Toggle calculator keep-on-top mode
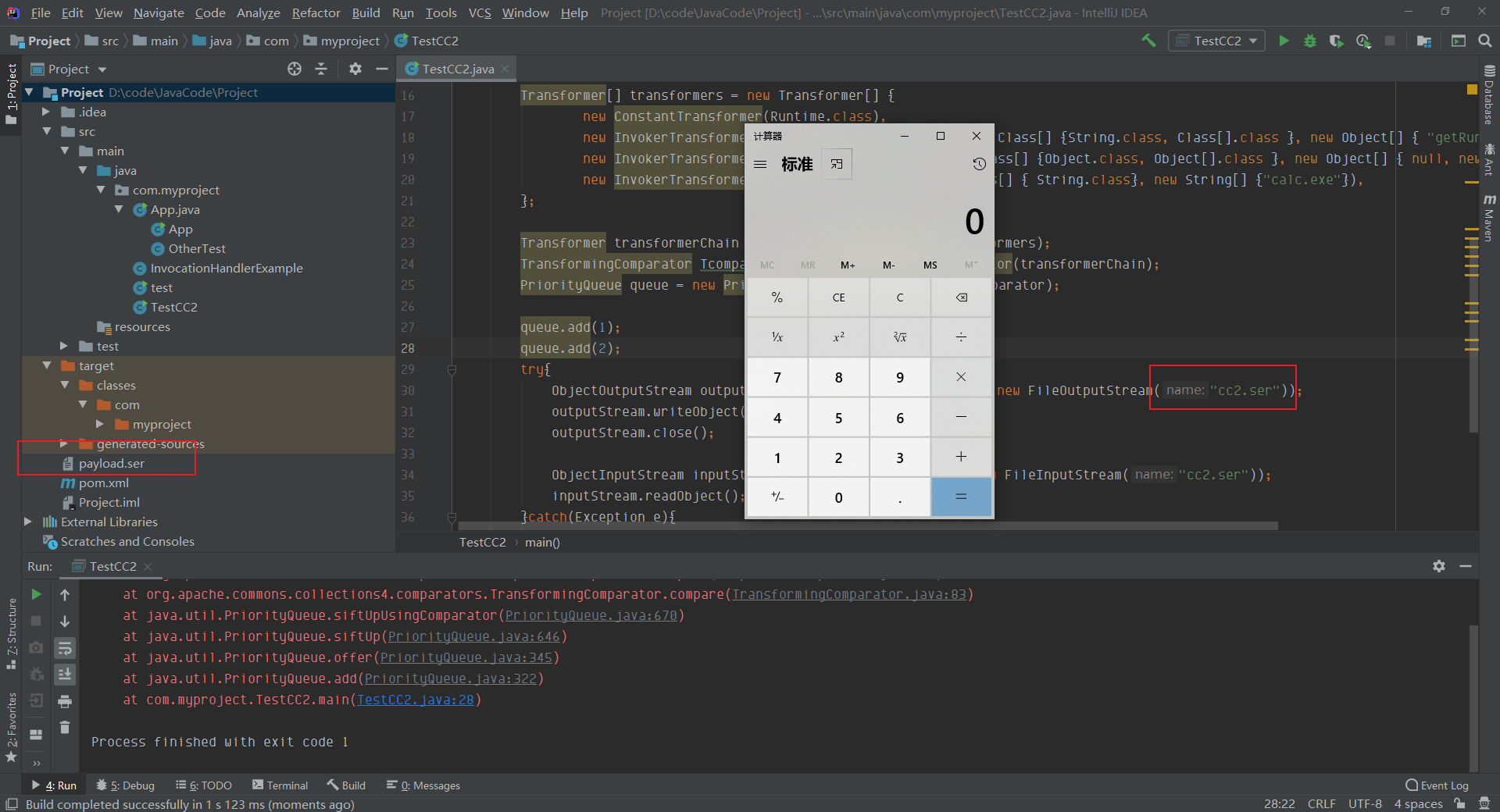1500x812 pixels. 837,164
